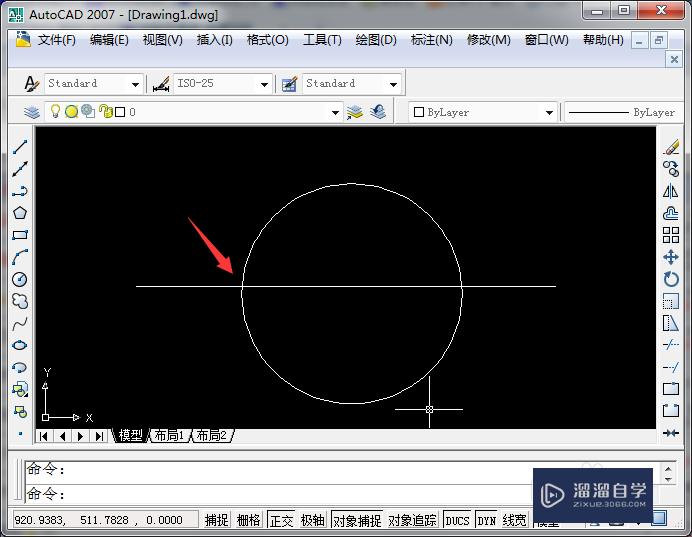Toggle layer 0 lock icon

tap(105, 111)
